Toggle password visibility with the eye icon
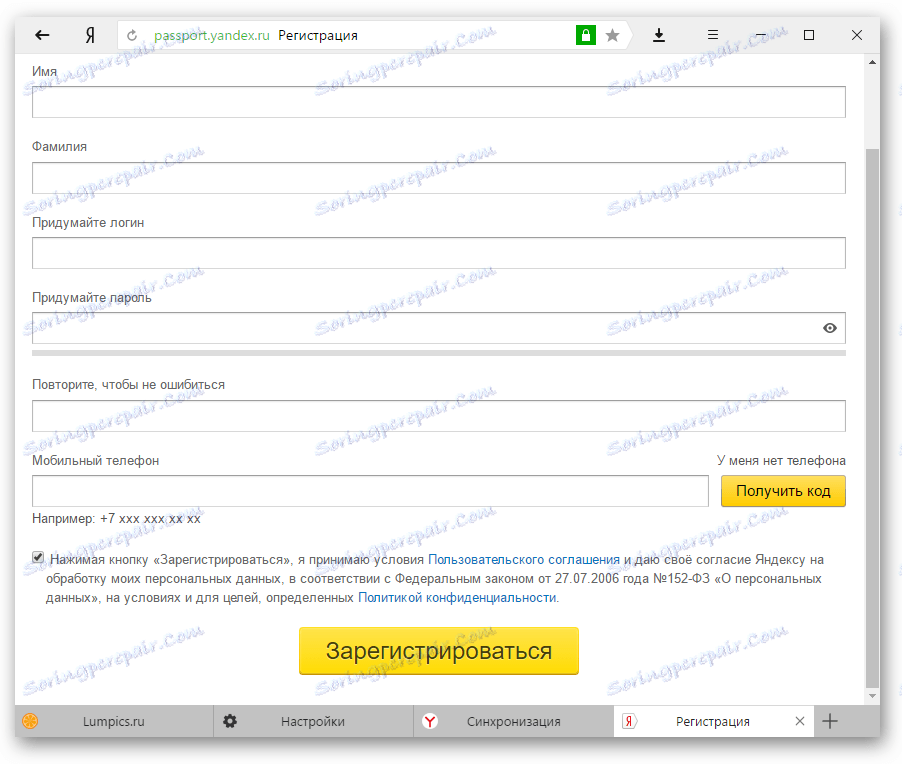The height and width of the screenshot is (764, 902). click(829, 328)
